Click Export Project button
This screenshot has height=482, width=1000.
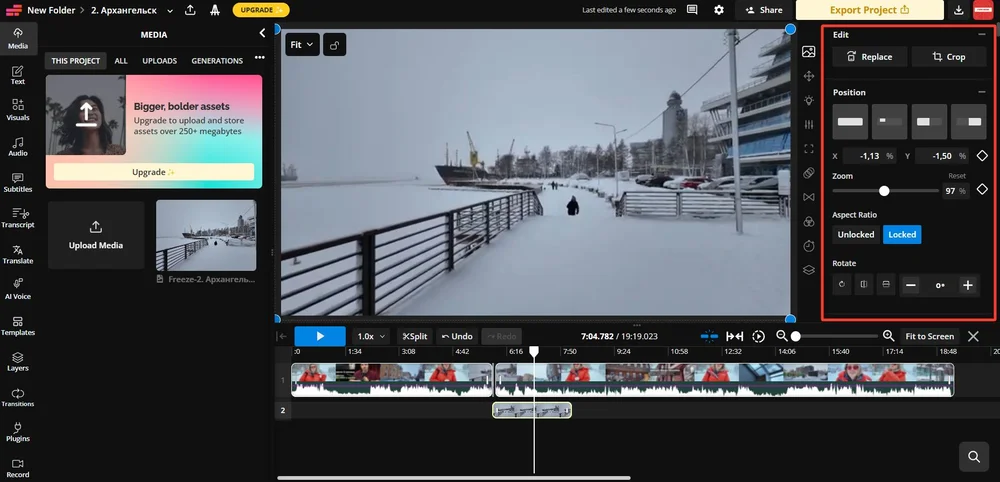(x=870, y=10)
